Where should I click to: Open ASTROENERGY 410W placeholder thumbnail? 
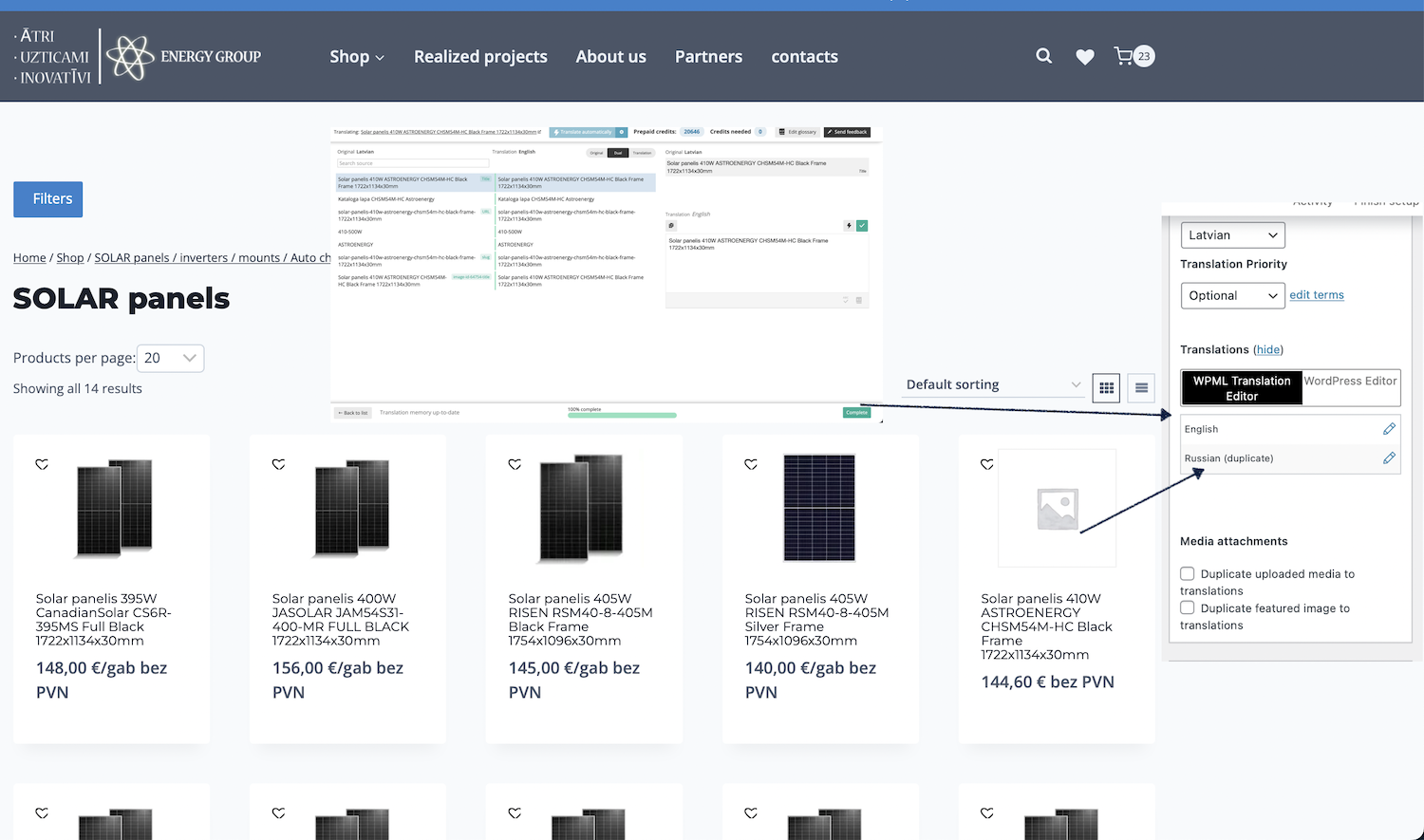coord(1058,508)
